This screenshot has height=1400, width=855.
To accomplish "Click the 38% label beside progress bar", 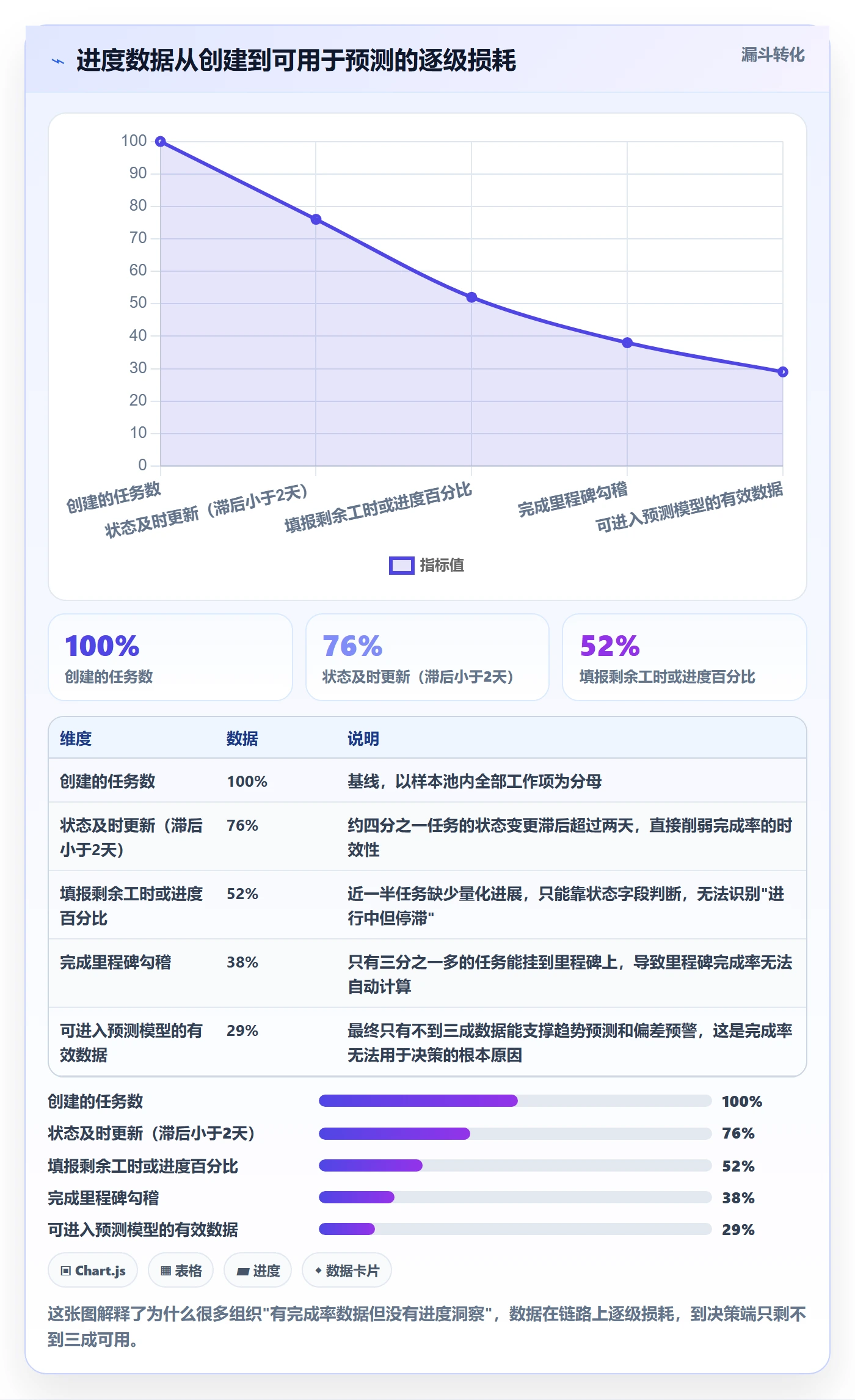I will click(x=738, y=1198).
